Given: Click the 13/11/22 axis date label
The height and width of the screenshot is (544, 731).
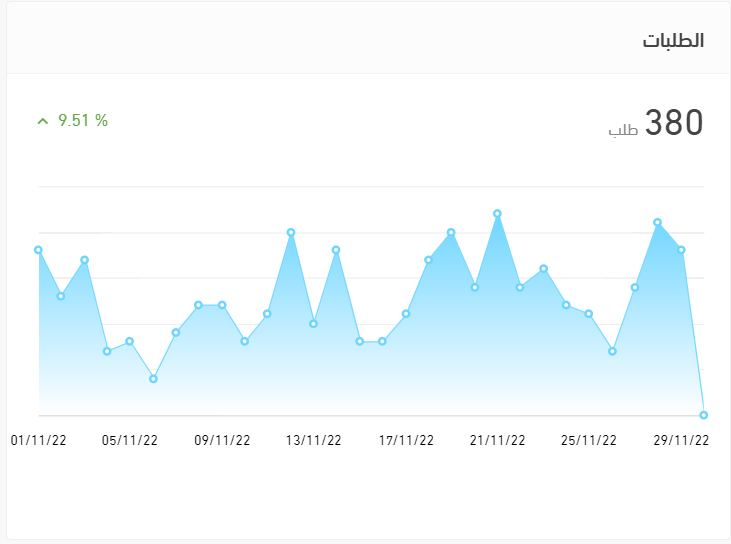Looking at the screenshot, I should tap(314, 440).
